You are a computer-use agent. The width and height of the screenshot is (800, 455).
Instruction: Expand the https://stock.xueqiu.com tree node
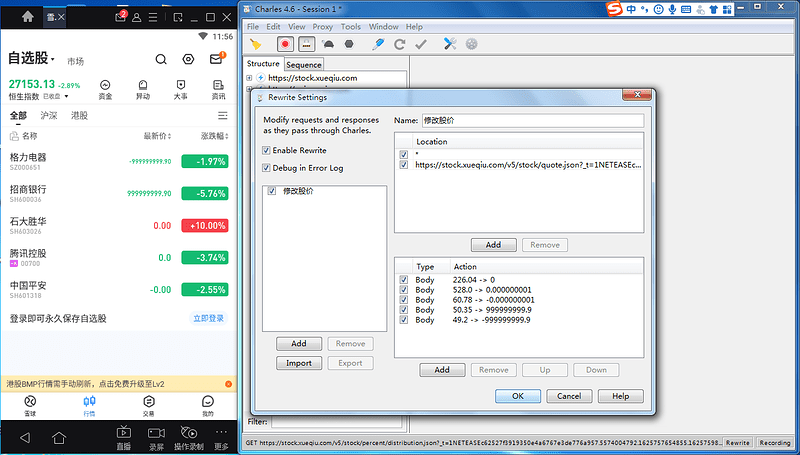point(249,78)
